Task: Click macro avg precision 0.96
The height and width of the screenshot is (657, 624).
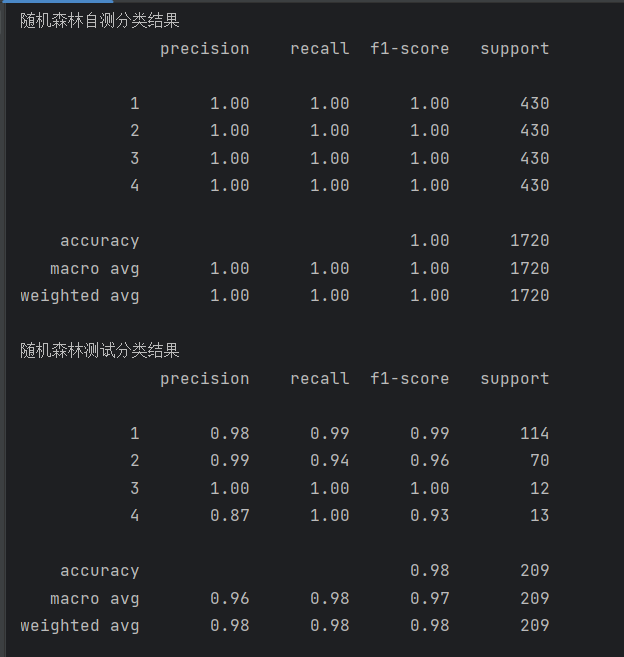Action: (230, 599)
